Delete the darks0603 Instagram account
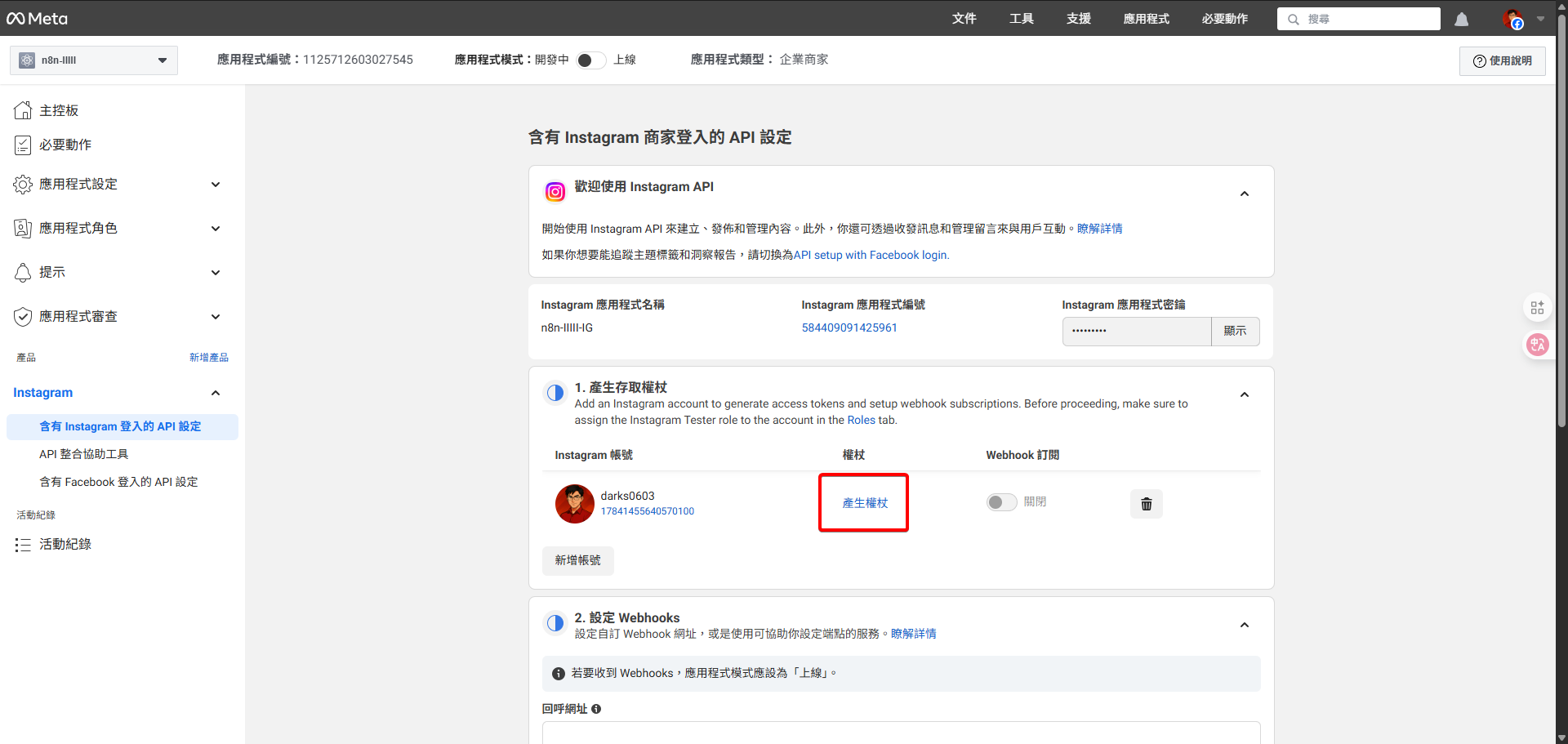This screenshot has width=1568, height=744. coord(1146,504)
